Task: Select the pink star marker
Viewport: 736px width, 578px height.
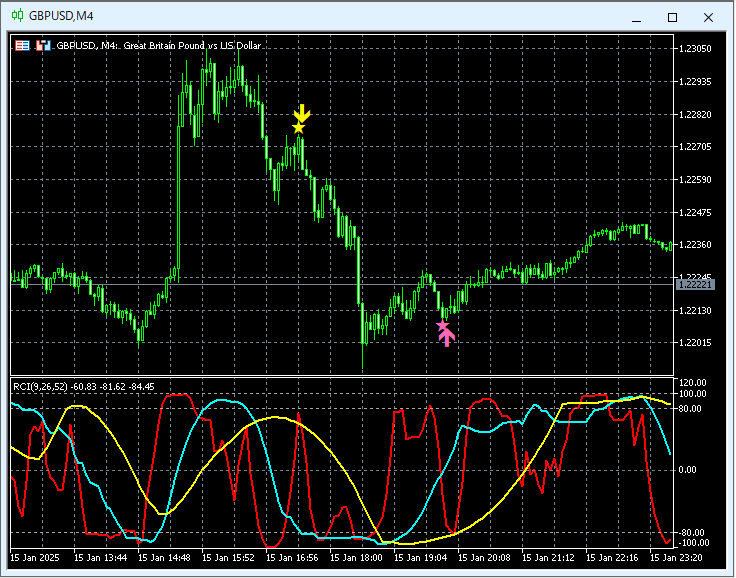Action: tap(443, 325)
